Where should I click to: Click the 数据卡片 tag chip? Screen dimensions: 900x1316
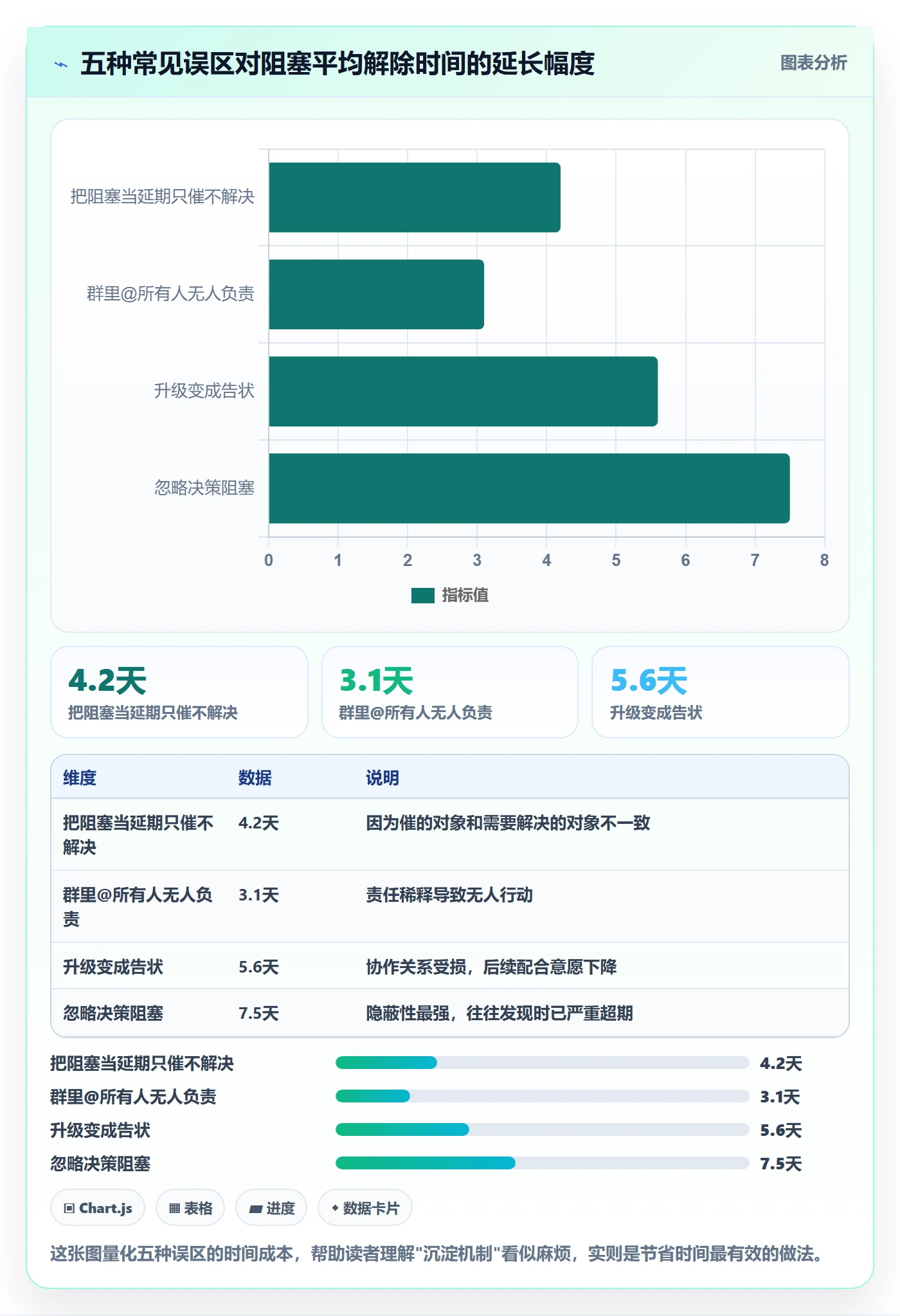tap(365, 1208)
